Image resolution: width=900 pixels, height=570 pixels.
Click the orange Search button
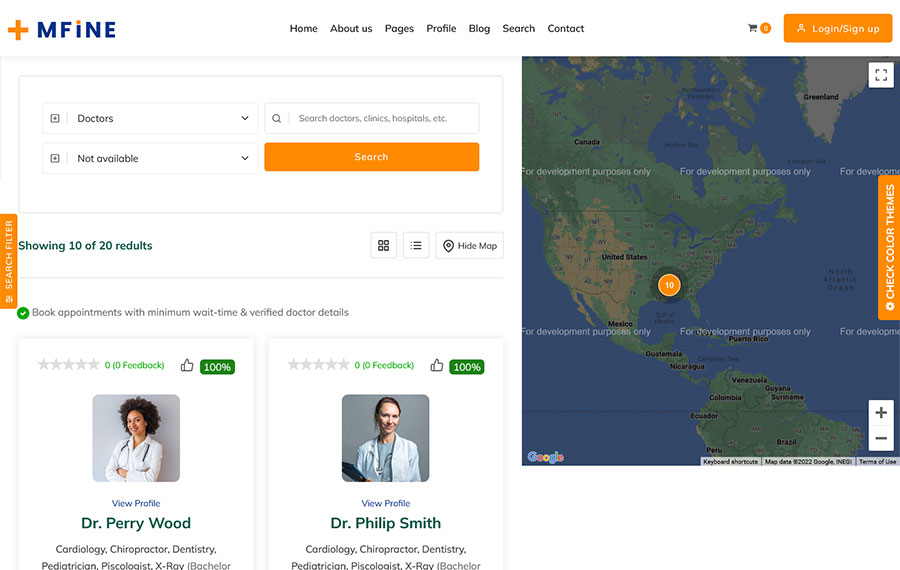(x=371, y=157)
